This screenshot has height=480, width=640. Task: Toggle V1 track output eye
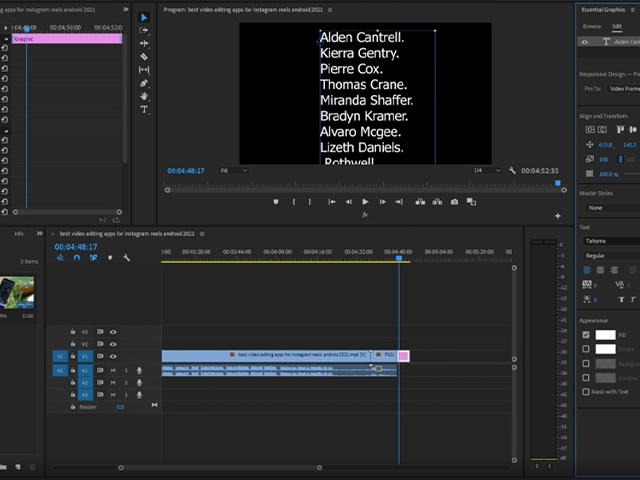[x=113, y=356]
